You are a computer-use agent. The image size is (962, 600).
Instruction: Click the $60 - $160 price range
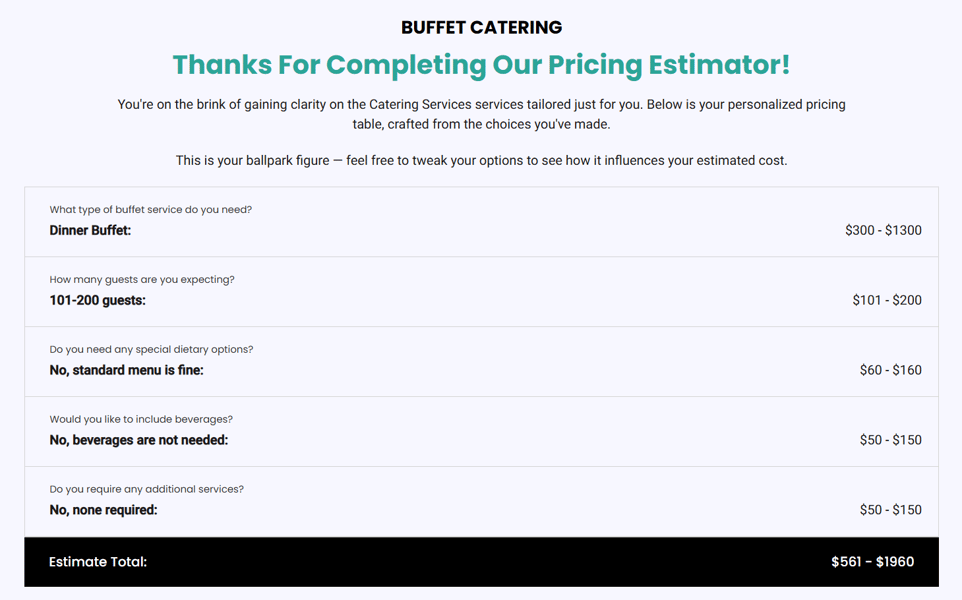890,371
